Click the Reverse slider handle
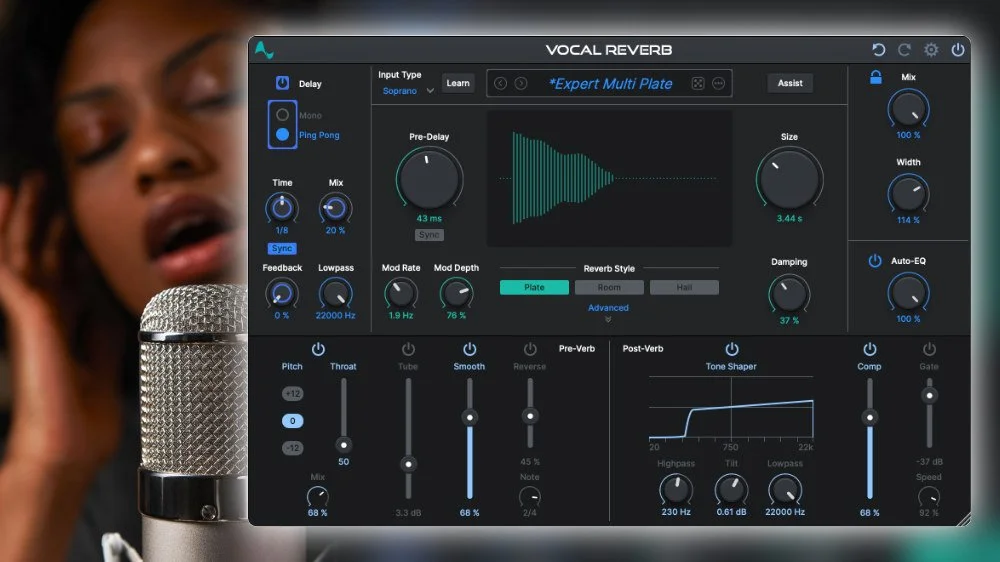Viewport: 1000px width, 562px height. pyautogui.click(x=530, y=416)
